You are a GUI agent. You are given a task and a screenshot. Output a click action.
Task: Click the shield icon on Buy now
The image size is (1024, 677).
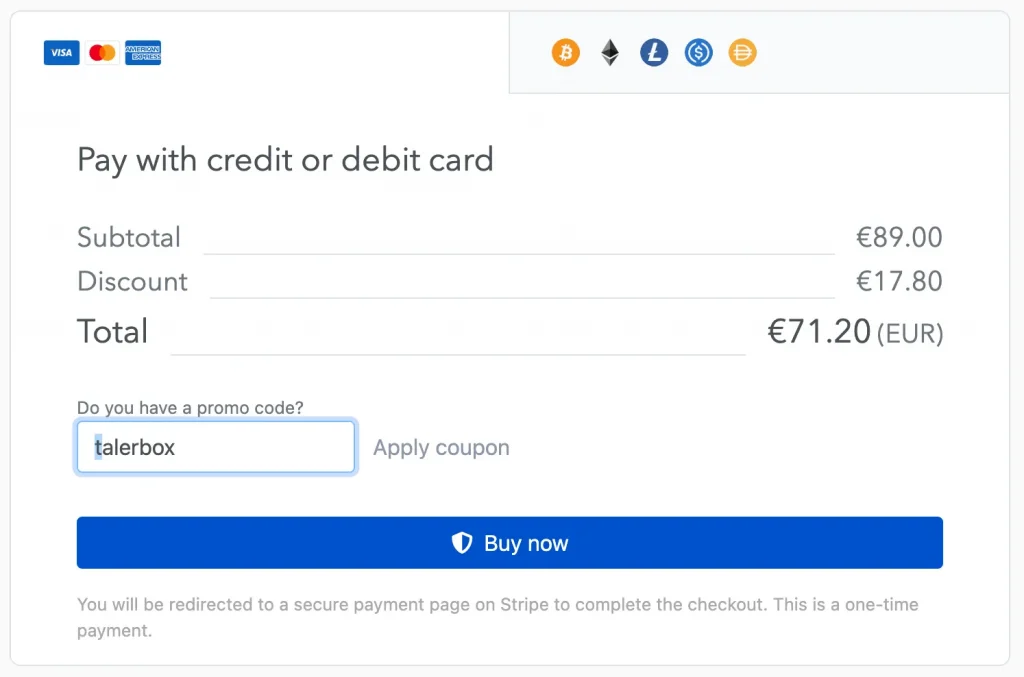pyautogui.click(x=461, y=543)
